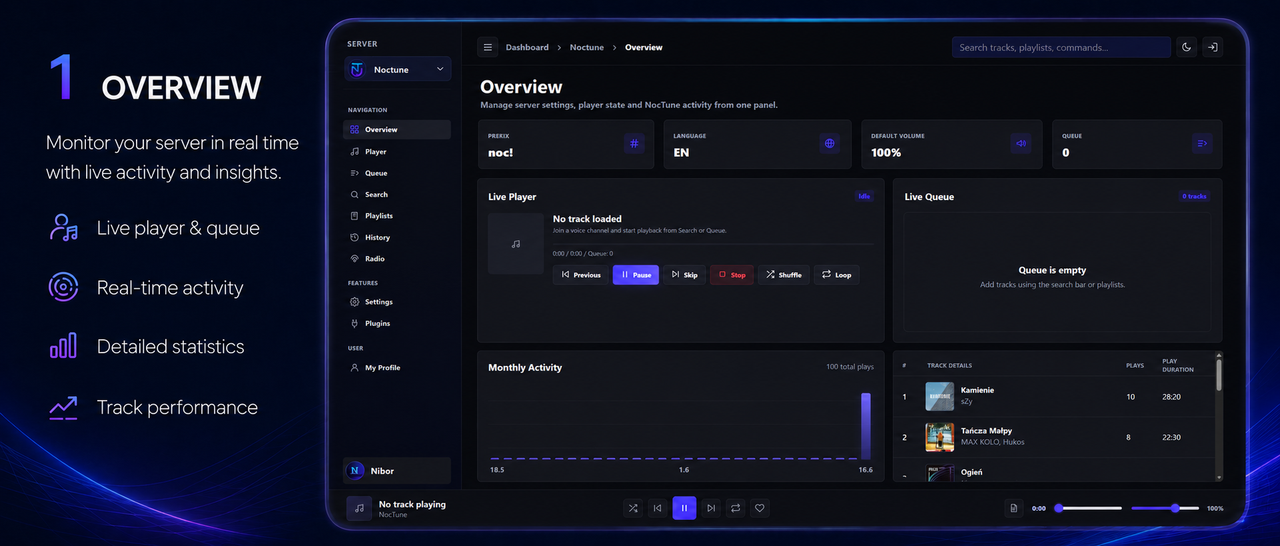Open Settings under Features
Image resolution: width=1280 pixels, height=546 pixels.
[x=397, y=302]
